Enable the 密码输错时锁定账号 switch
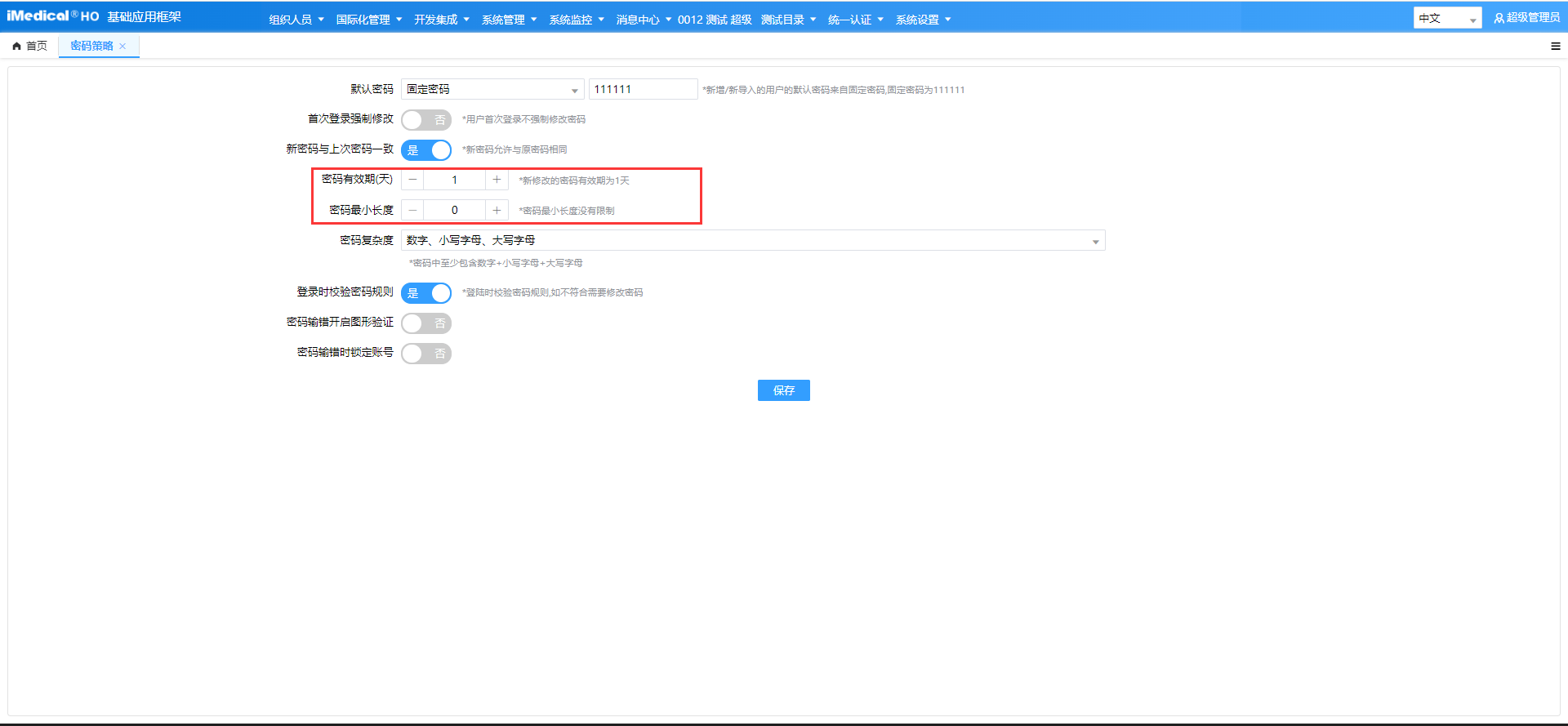This screenshot has height=726, width=1568. coord(425,354)
